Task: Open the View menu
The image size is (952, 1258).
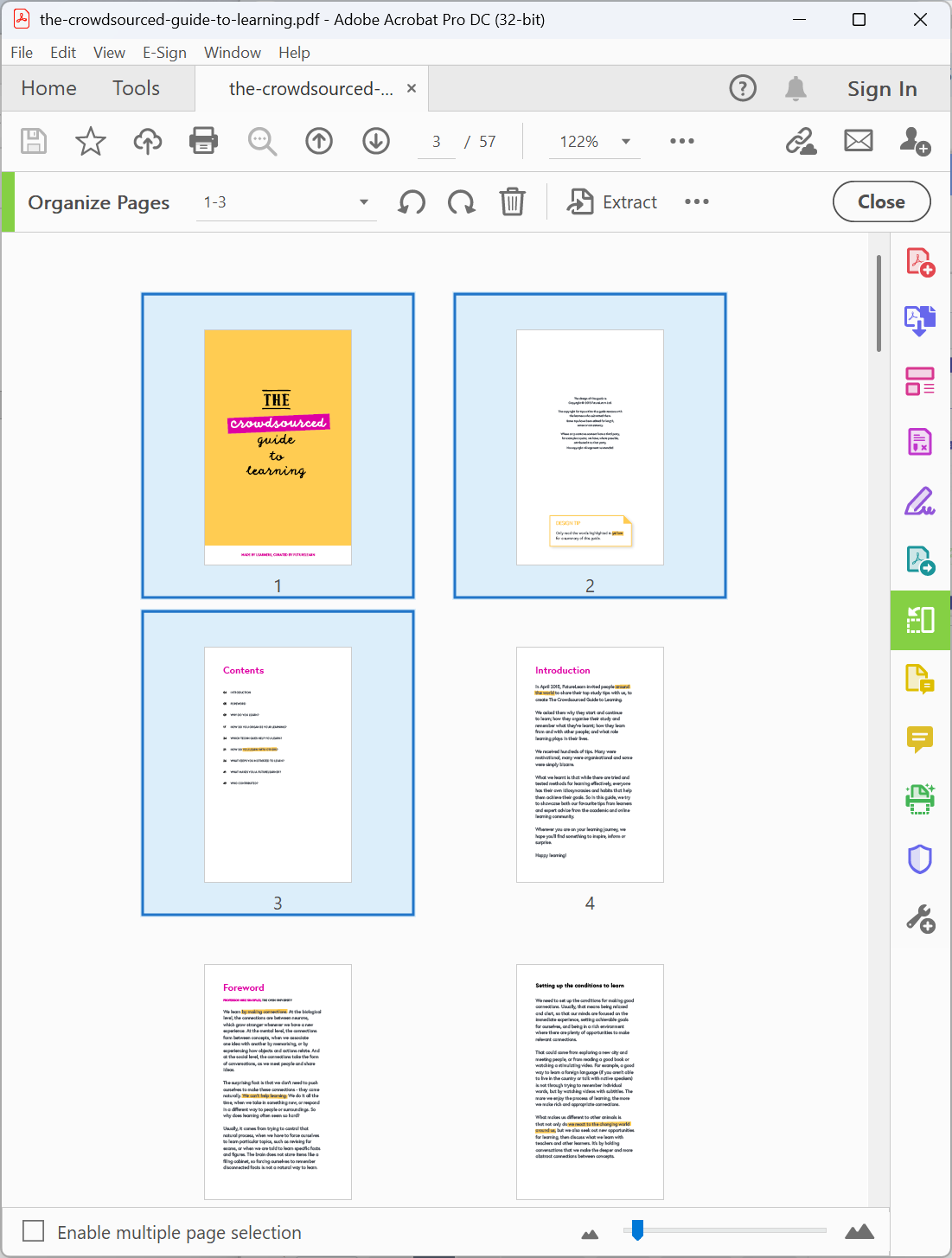Action: pyautogui.click(x=109, y=53)
